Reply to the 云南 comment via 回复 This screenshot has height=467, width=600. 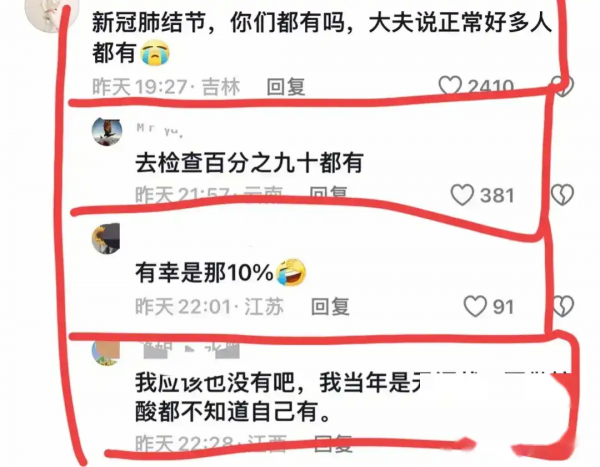point(328,193)
